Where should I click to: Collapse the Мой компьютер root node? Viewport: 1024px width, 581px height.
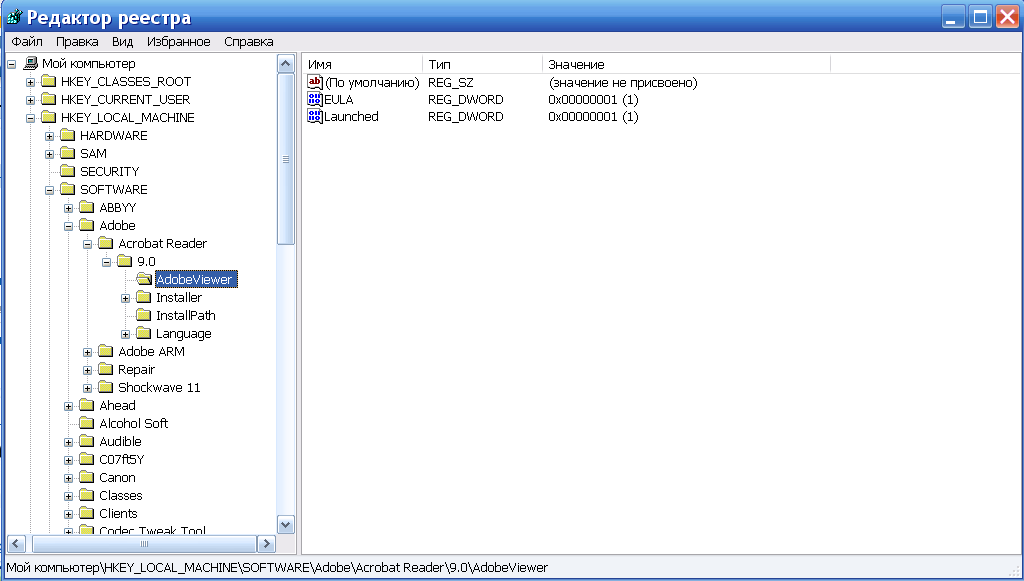click(x=12, y=65)
